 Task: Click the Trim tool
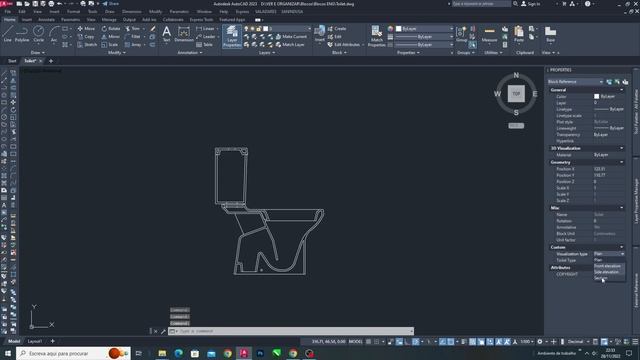coord(132,29)
